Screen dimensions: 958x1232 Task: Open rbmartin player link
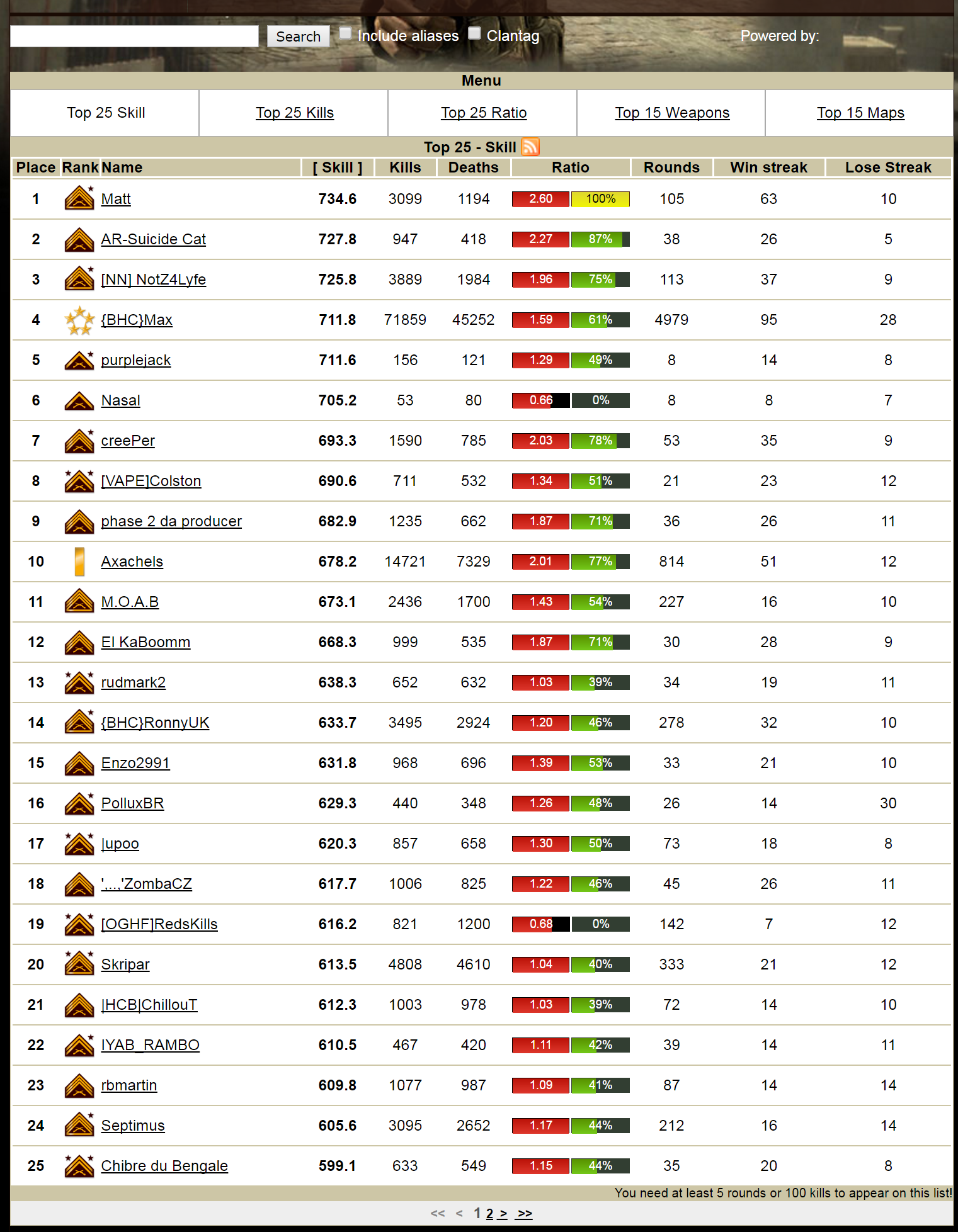[x=128, y=1085]
